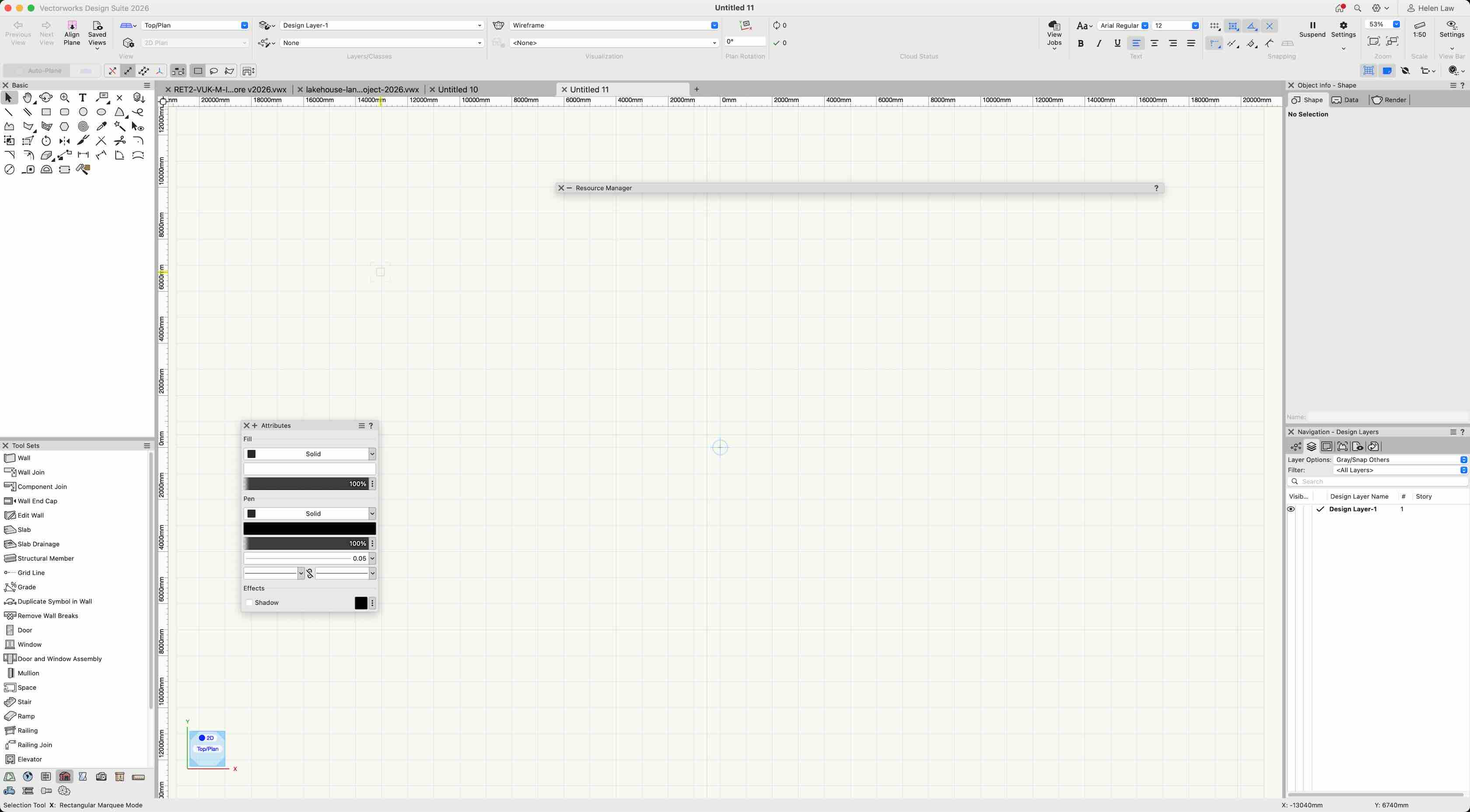Toggle visibility eye for Design Layer-1
1470x812 pixels.
pos(1291,509)
